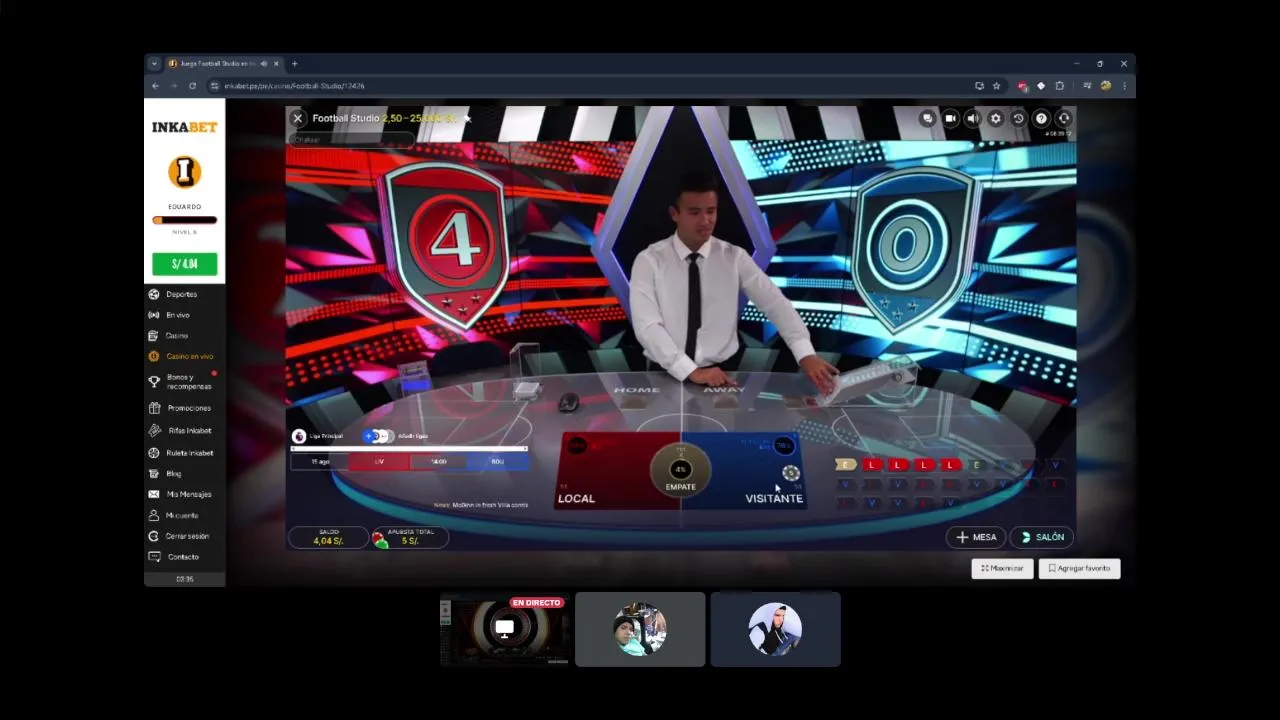
Task: Open the tab search dropdown arrow in Chrome
Action: pos(154,64)
